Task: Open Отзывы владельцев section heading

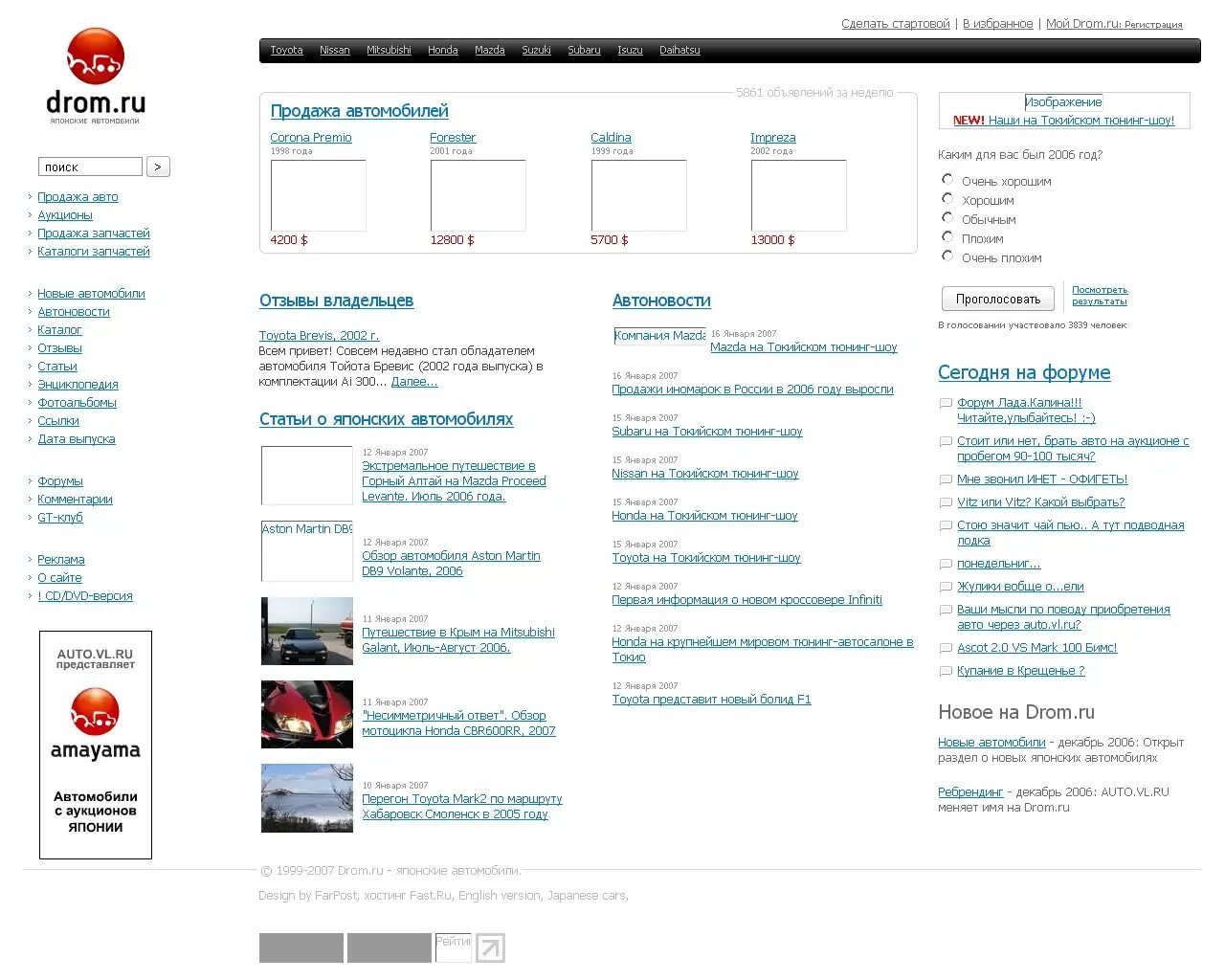Action: 337,301
